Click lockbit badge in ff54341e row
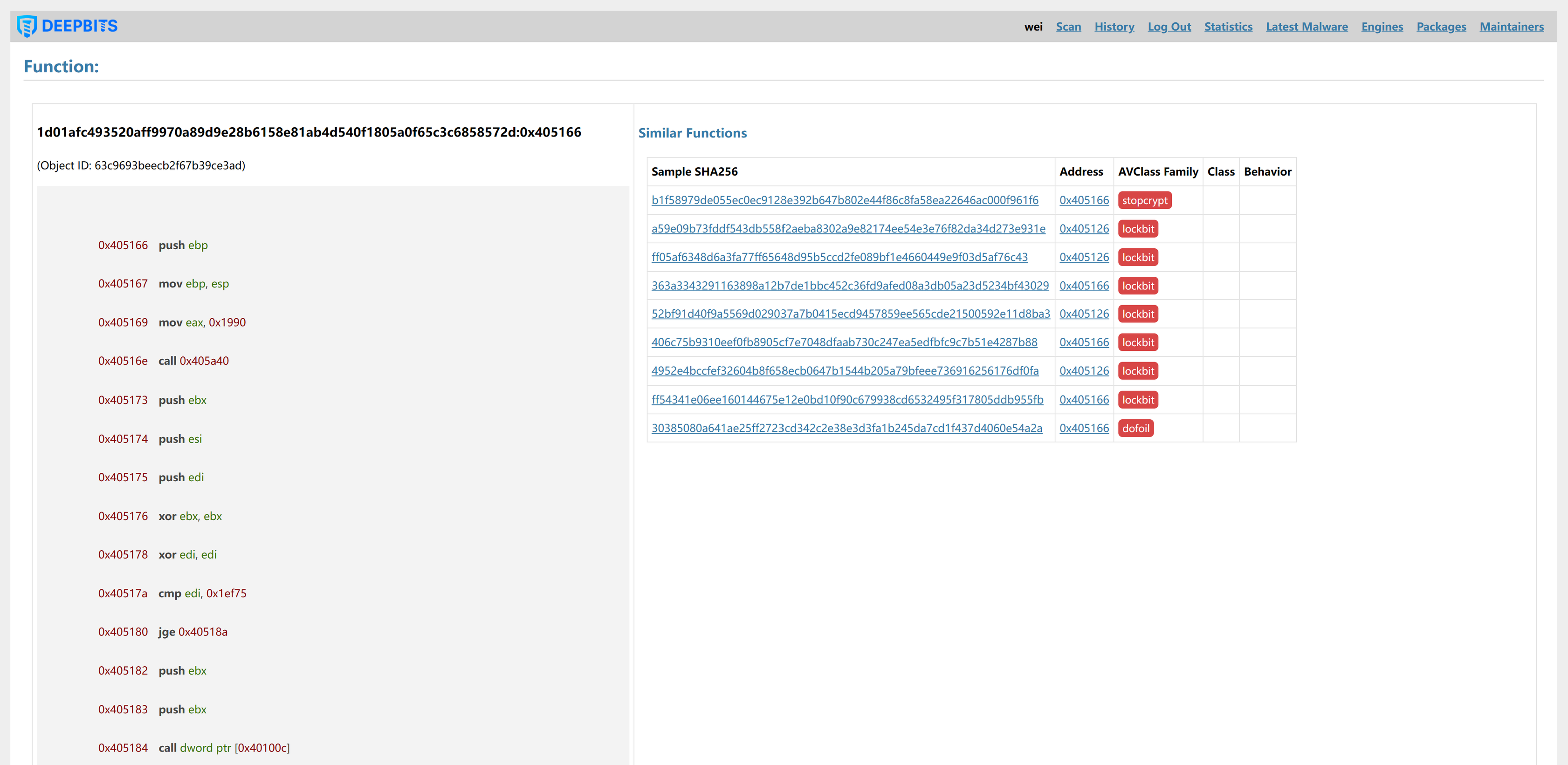 1138,400
